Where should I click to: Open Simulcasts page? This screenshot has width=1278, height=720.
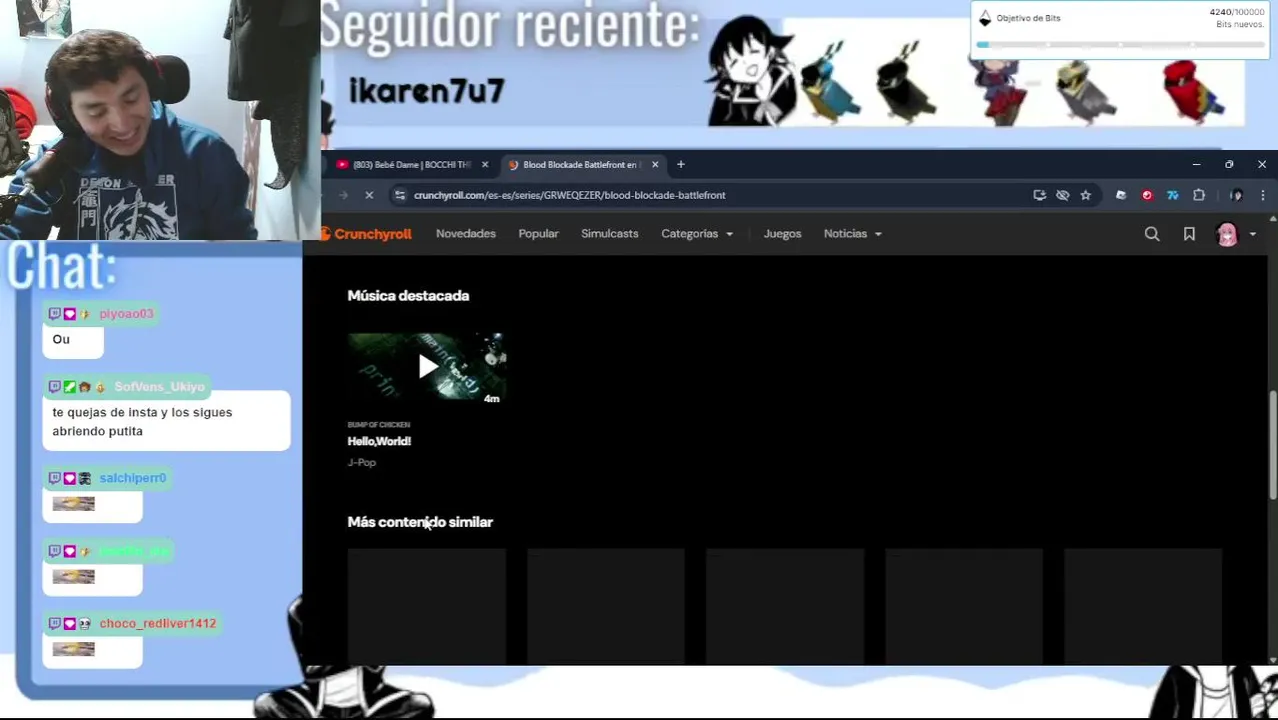coord(610,234)
